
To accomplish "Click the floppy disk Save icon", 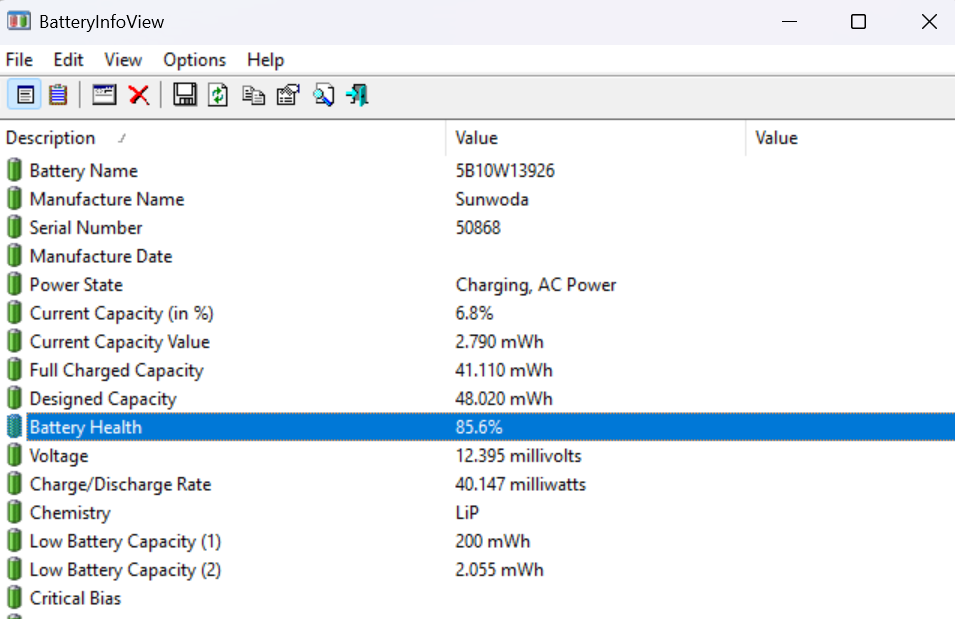I will tap(185, 94).
